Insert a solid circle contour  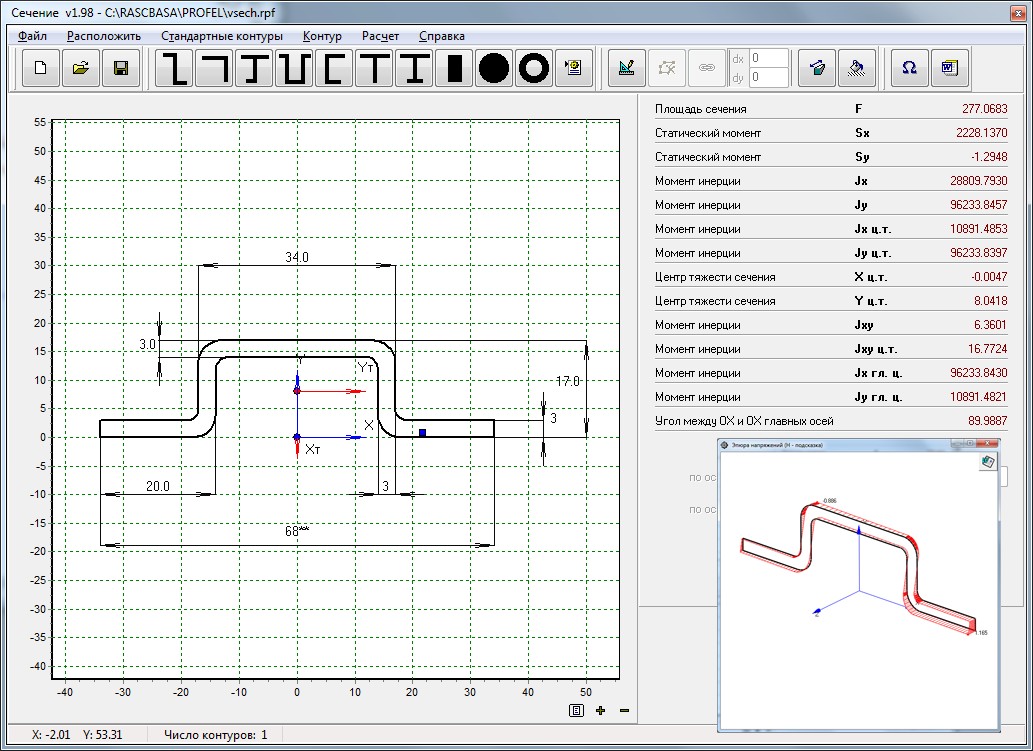point(494,68)
